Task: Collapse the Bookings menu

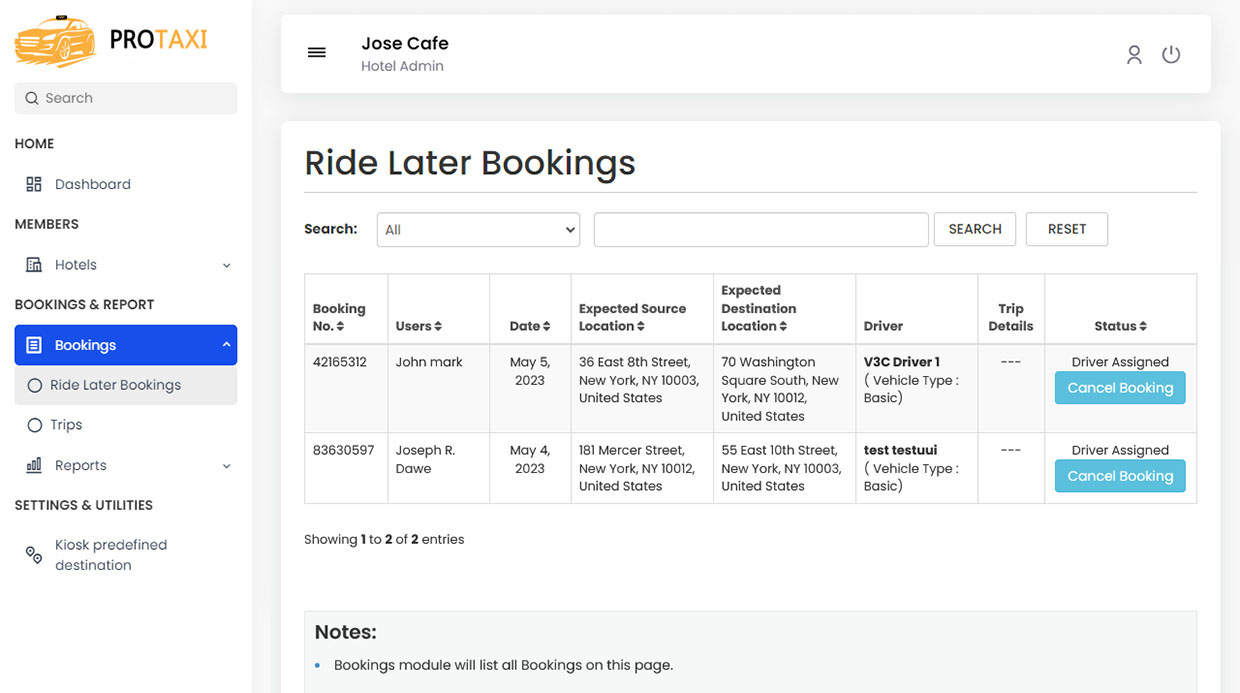Action: (x=226, y=345)
